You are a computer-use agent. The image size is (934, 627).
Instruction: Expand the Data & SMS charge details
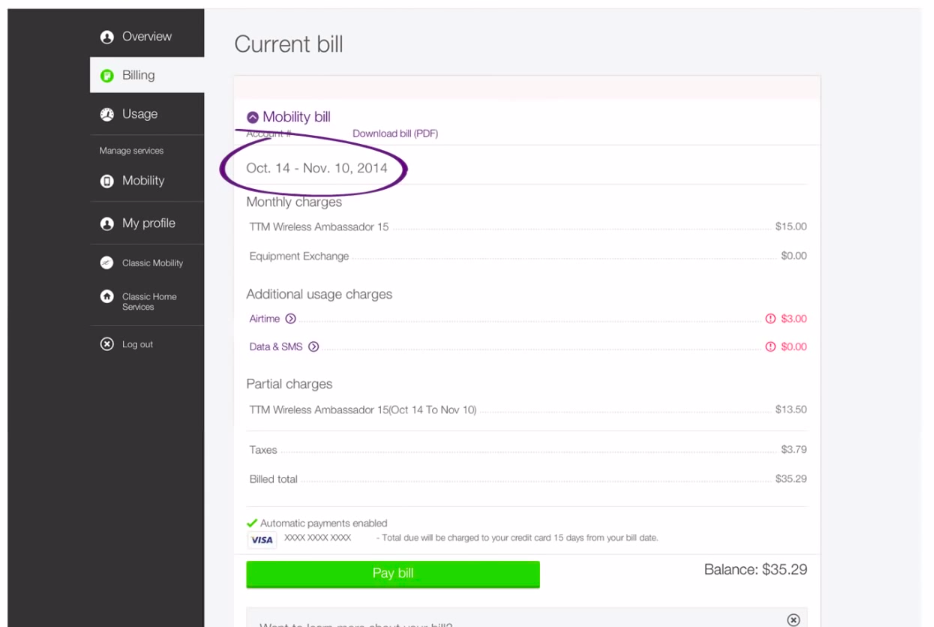[314, 347]
